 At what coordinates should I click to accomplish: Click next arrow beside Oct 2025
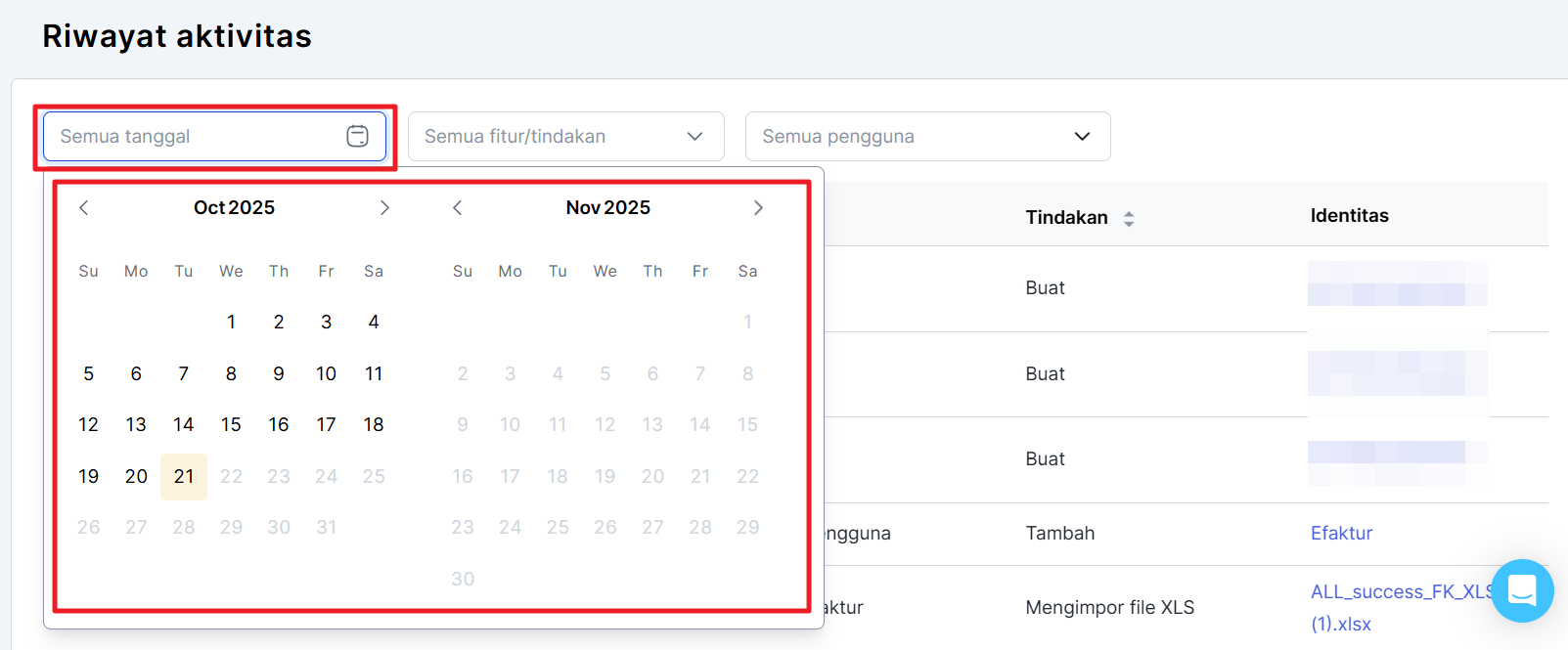(x=384, y=208)
